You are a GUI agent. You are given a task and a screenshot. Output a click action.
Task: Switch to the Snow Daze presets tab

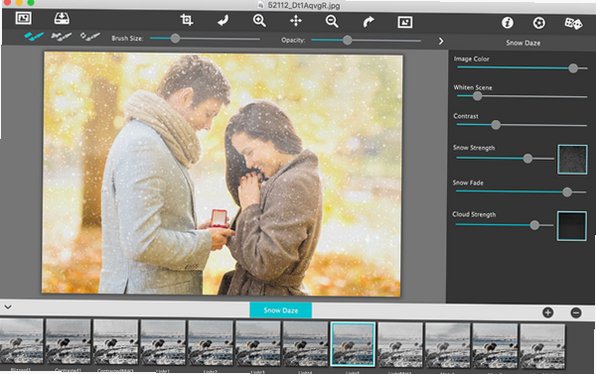pos(281,310)
